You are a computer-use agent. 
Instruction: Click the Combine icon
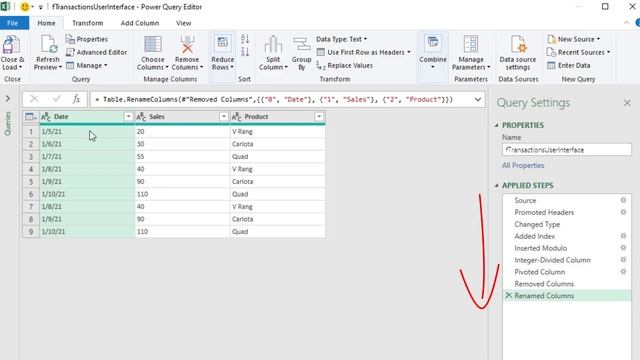pos(433,43)
